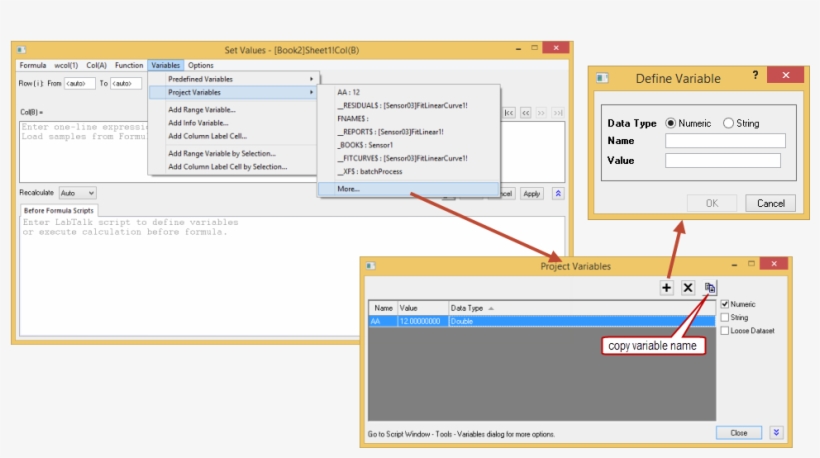This screenshot has height=458, width=820.
Task: Open the Recalculate Auto dropdown
Action: click(x=78, y=193)
